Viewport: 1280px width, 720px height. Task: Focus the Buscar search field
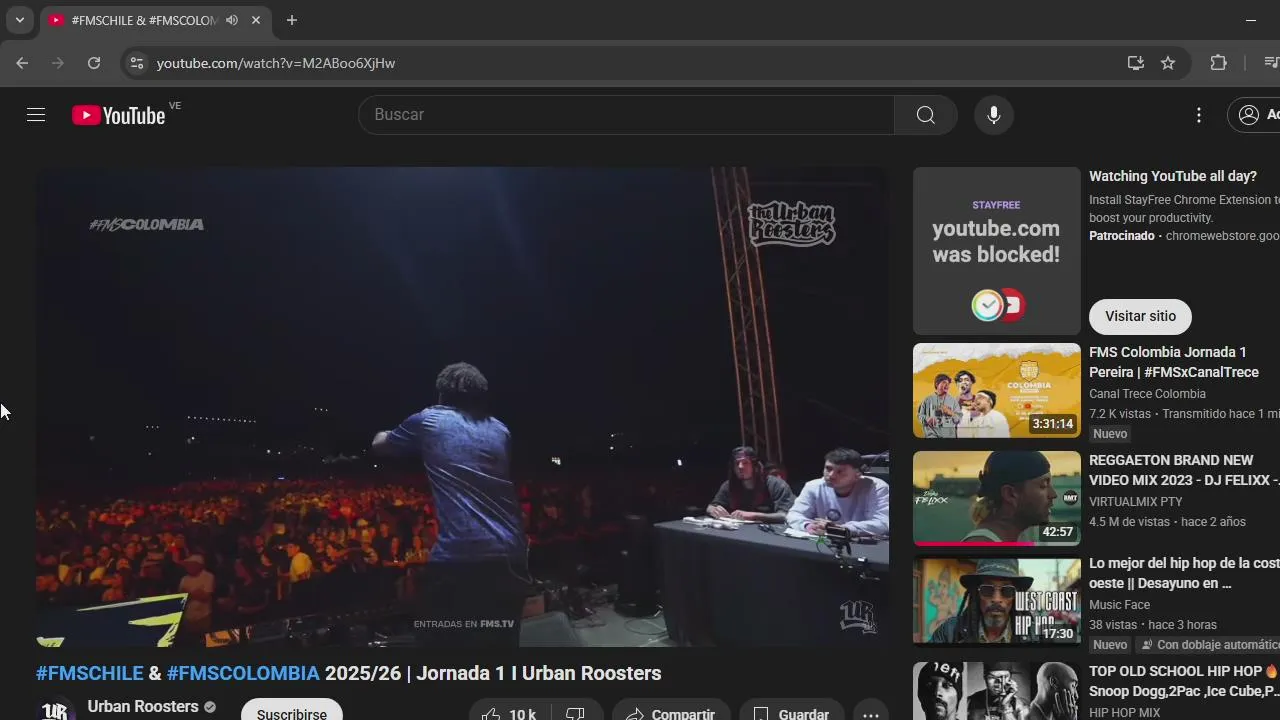tap(626, 115)
